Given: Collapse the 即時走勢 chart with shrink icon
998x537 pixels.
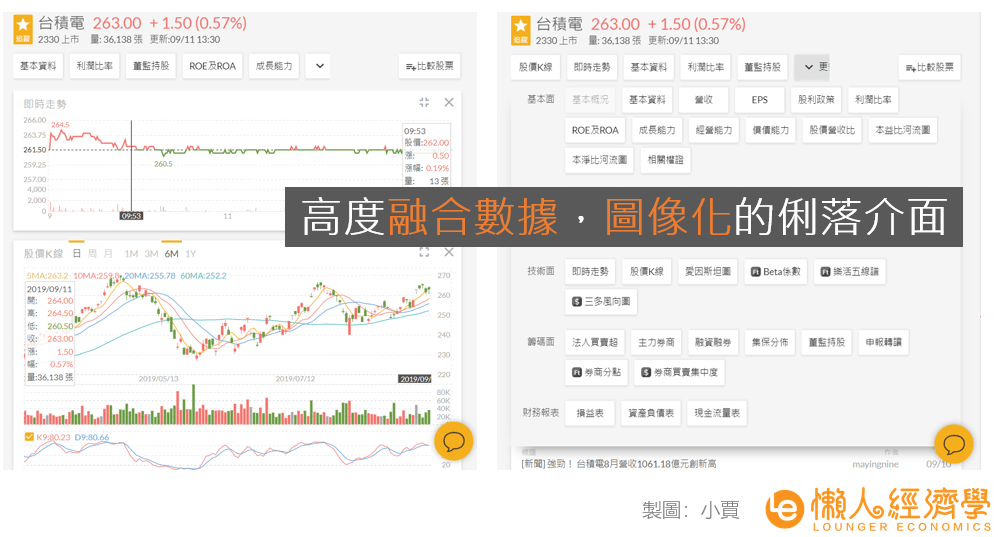Looking at the screenshot, I should point(424,102).
